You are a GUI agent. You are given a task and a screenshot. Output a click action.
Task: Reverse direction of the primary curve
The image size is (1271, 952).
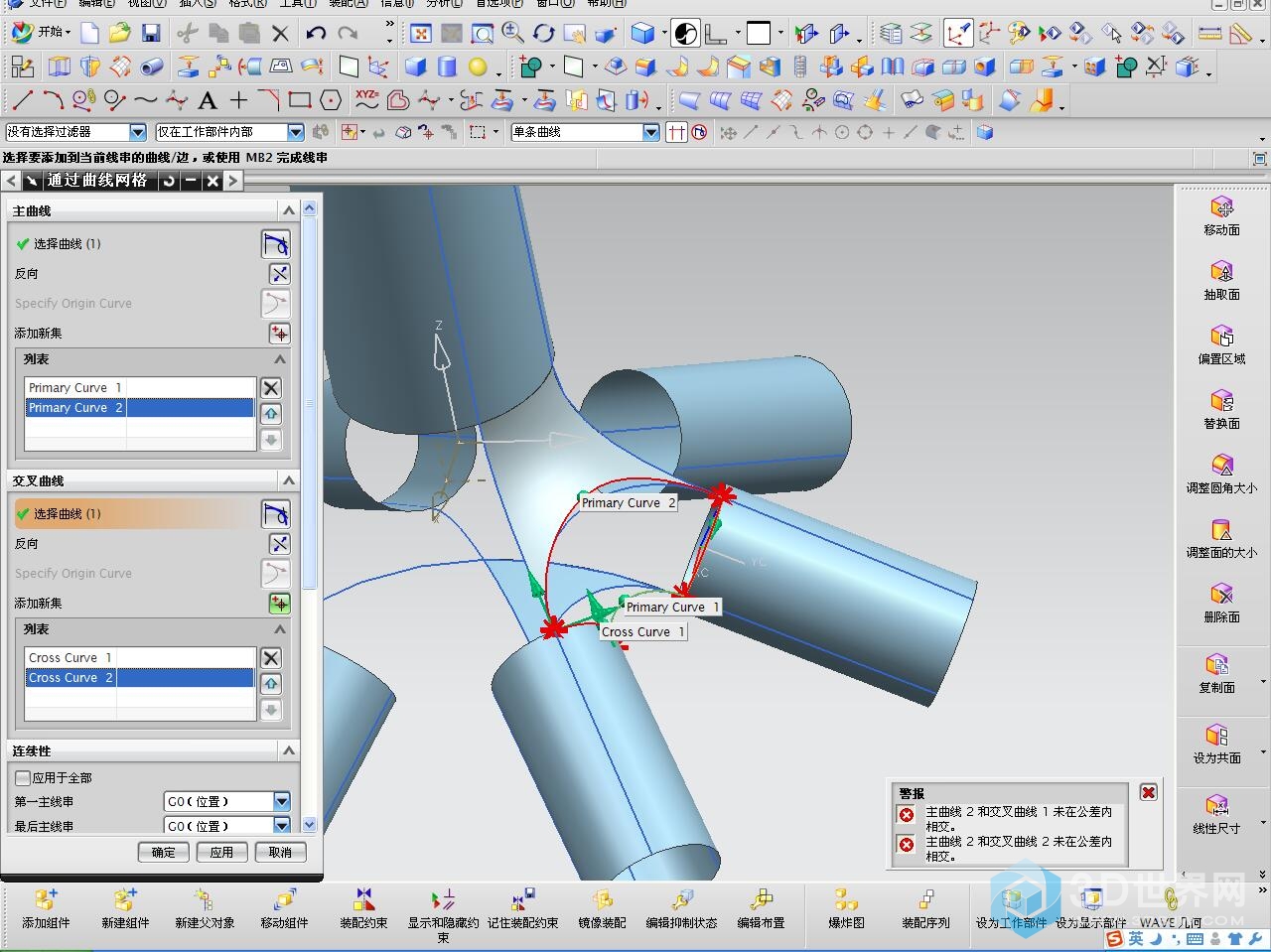pos(280,274)
